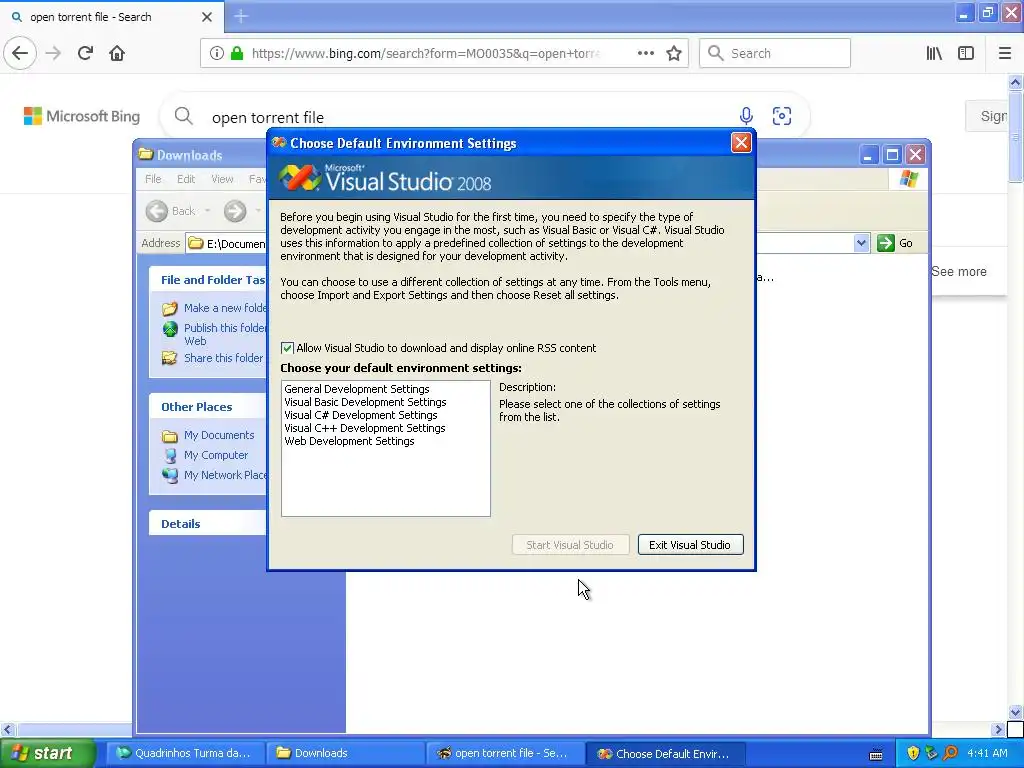1024x768 pixels.
Task: Click the Bing search box text
Action: [x=268, y=118]
